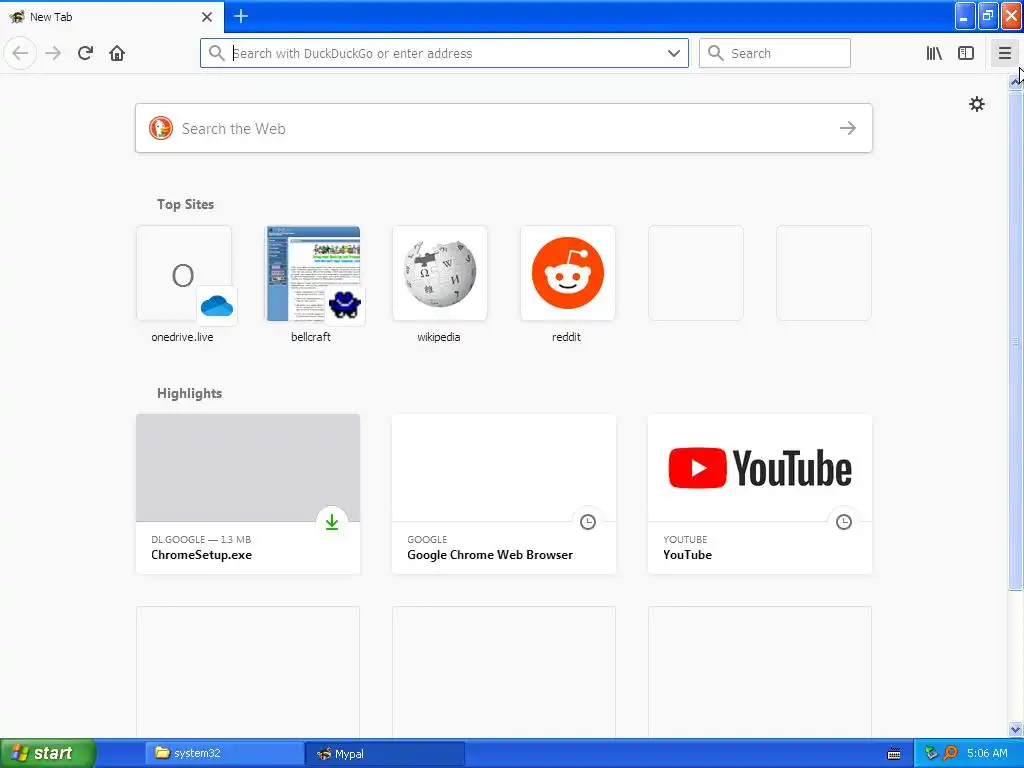The image size is (1024, 768).
Task: Open the YouTube highlight card image
Action: click(760, 468)
